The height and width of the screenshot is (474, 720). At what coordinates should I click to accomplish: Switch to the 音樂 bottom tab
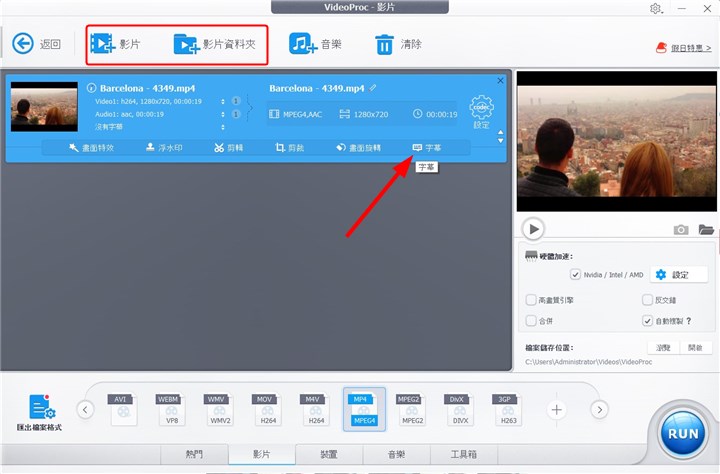(396, 454)
